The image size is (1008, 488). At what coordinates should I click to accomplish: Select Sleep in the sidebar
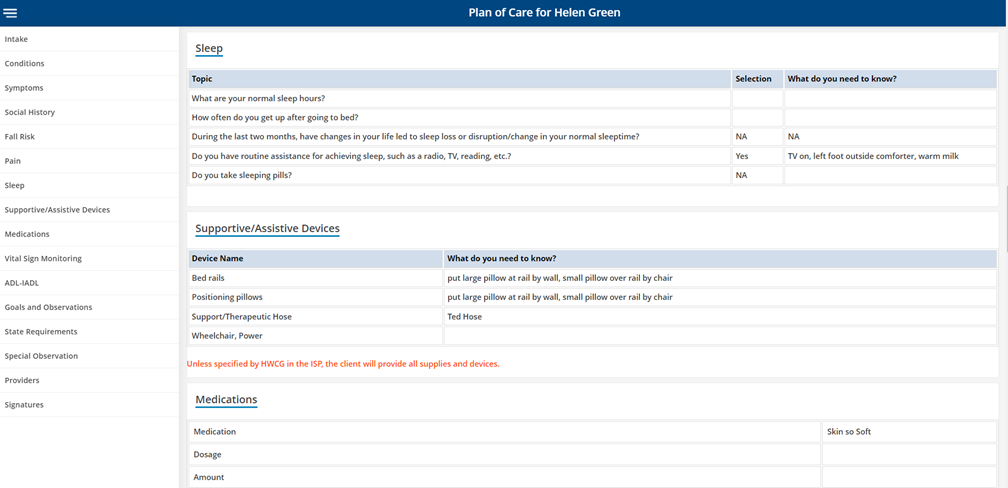coord(15,185)
